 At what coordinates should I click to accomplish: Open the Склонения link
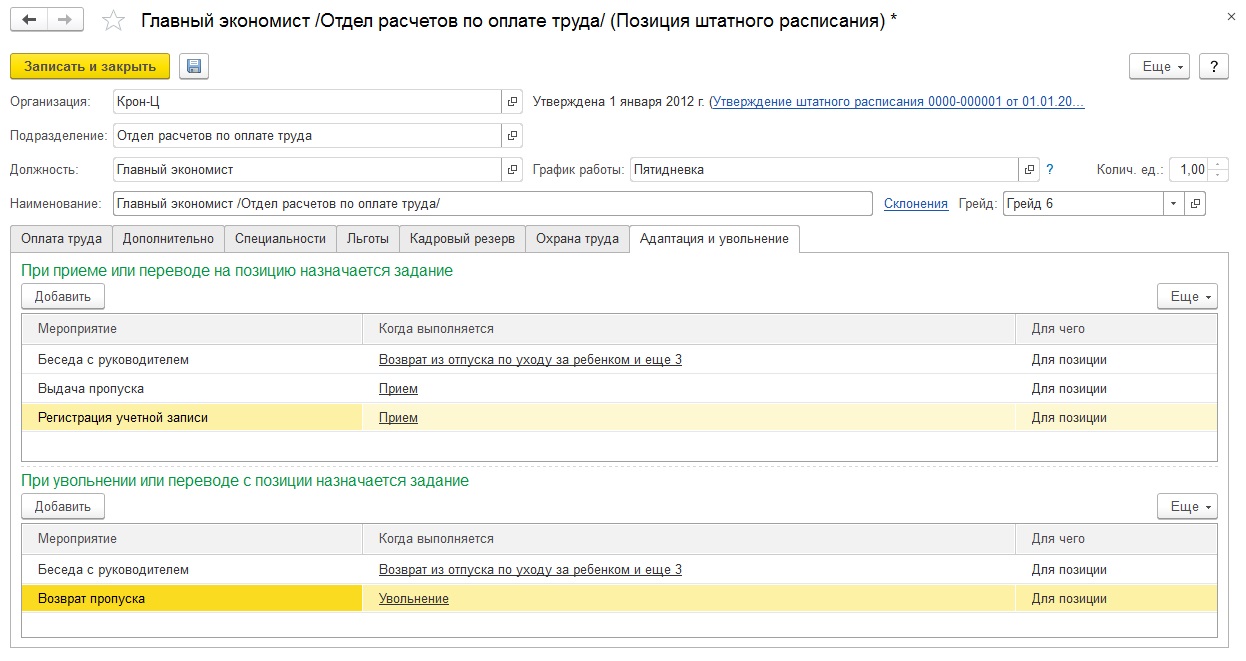click(915, 204)
